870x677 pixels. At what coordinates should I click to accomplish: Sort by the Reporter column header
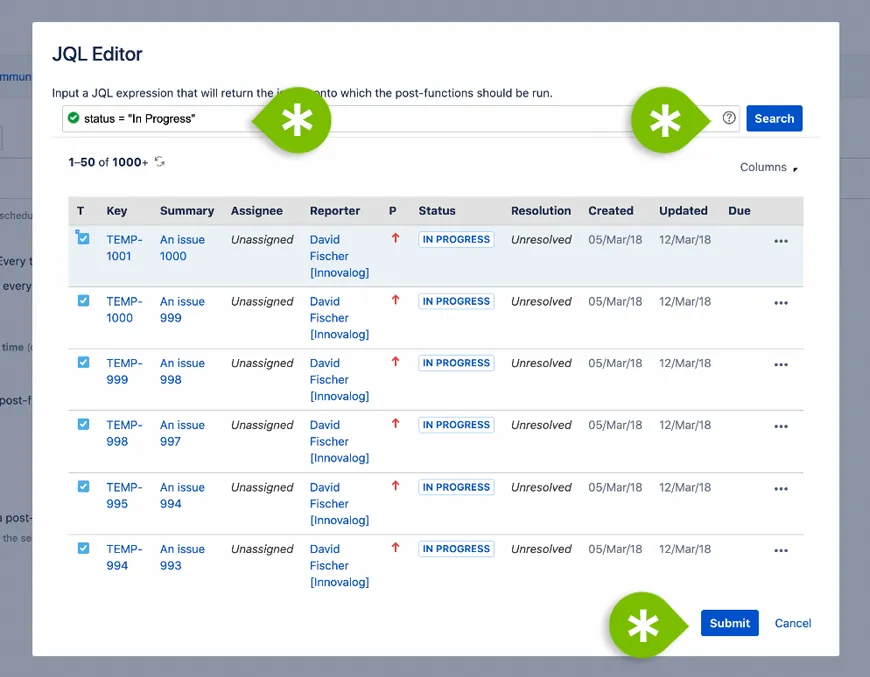(335, 210)
